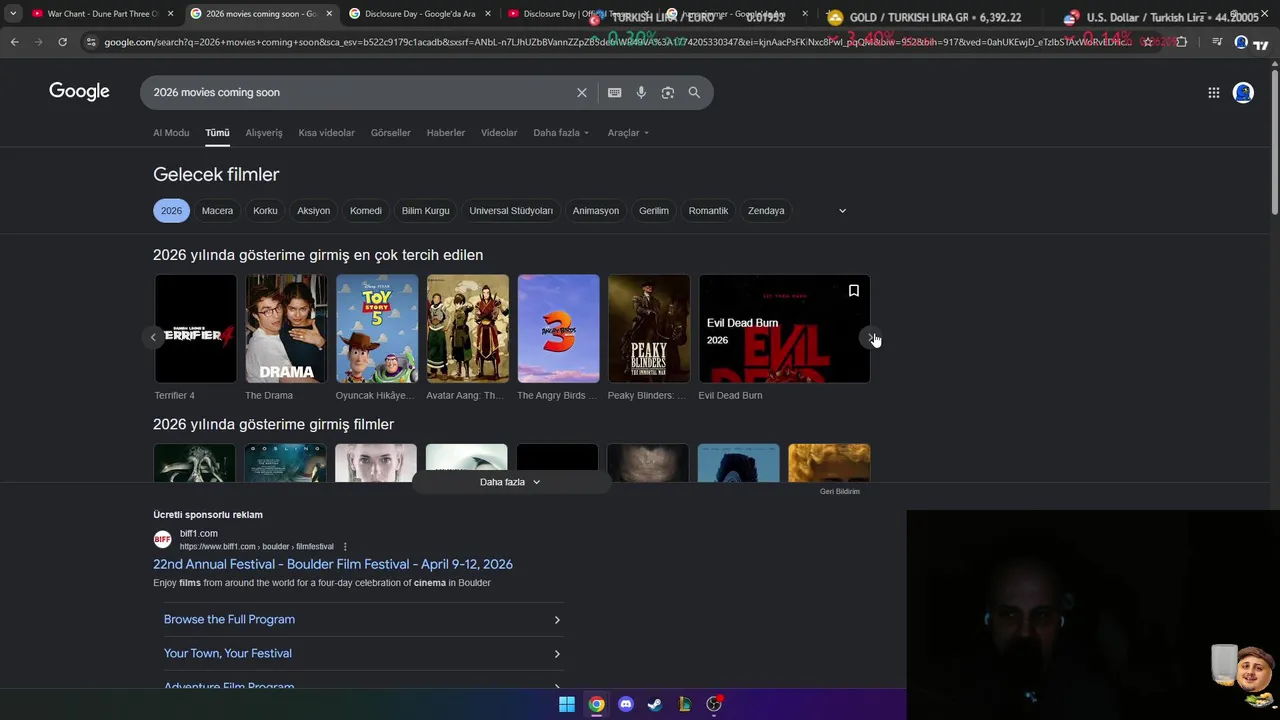
Task: Open the on-screen keyboard input tool
Action: pos(614,92)
